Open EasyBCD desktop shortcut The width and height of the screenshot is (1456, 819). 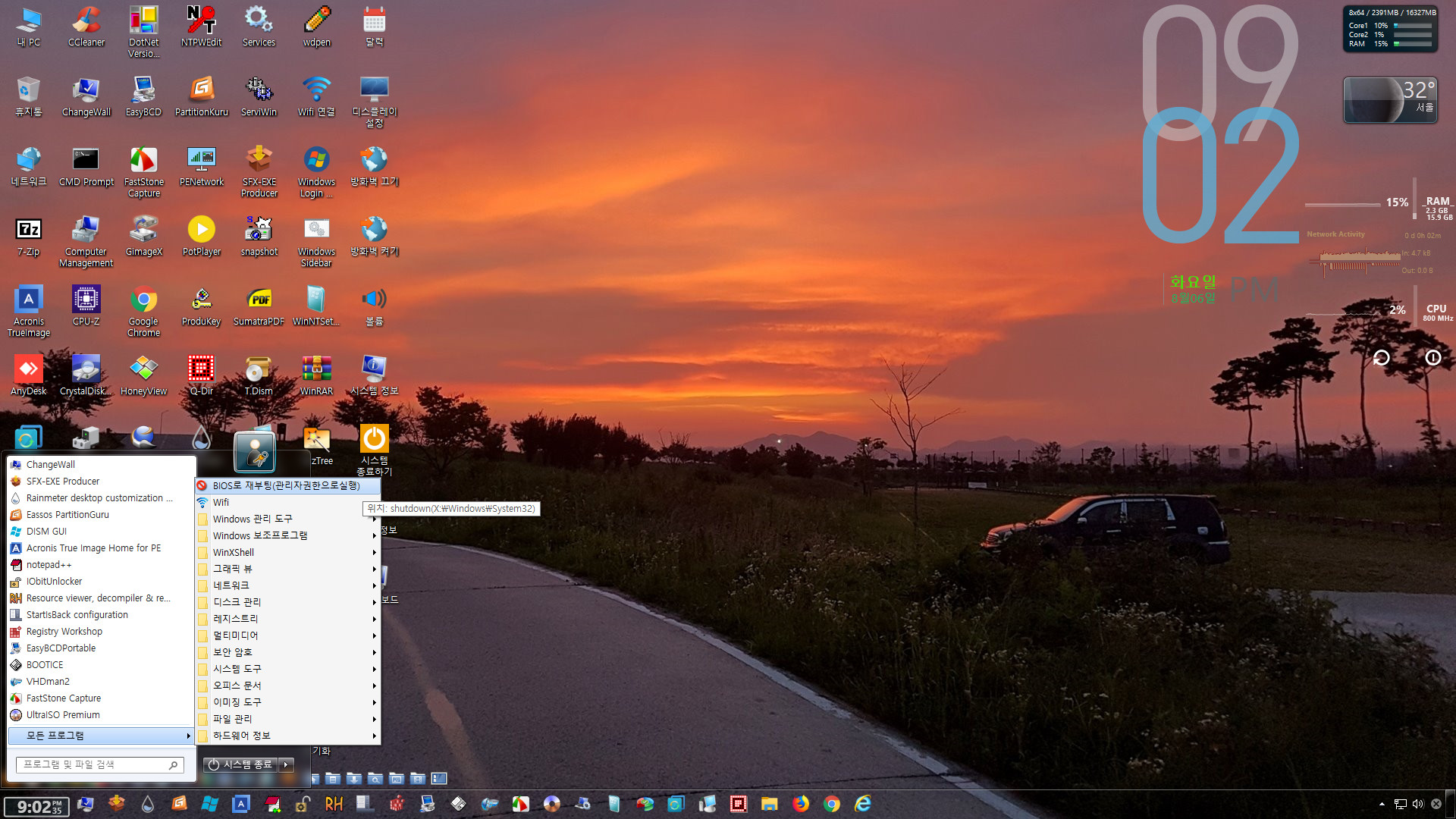[x=143, y=96]
